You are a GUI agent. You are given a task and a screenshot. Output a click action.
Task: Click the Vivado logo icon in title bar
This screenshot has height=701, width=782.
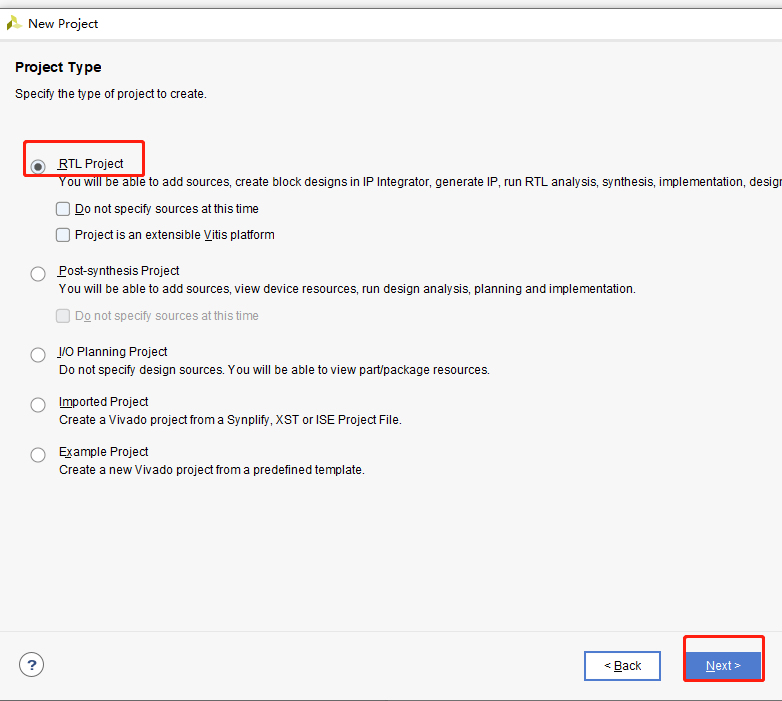14,23
